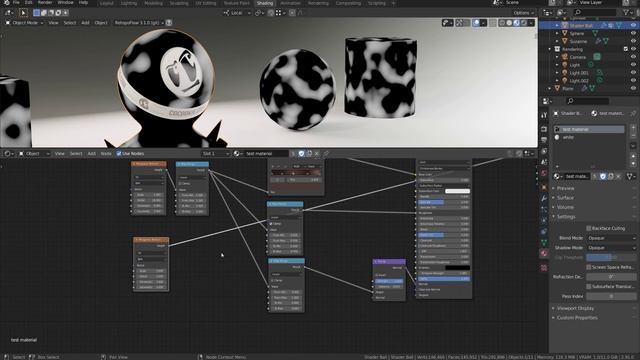Open the Output properties tab

point(544,140)
